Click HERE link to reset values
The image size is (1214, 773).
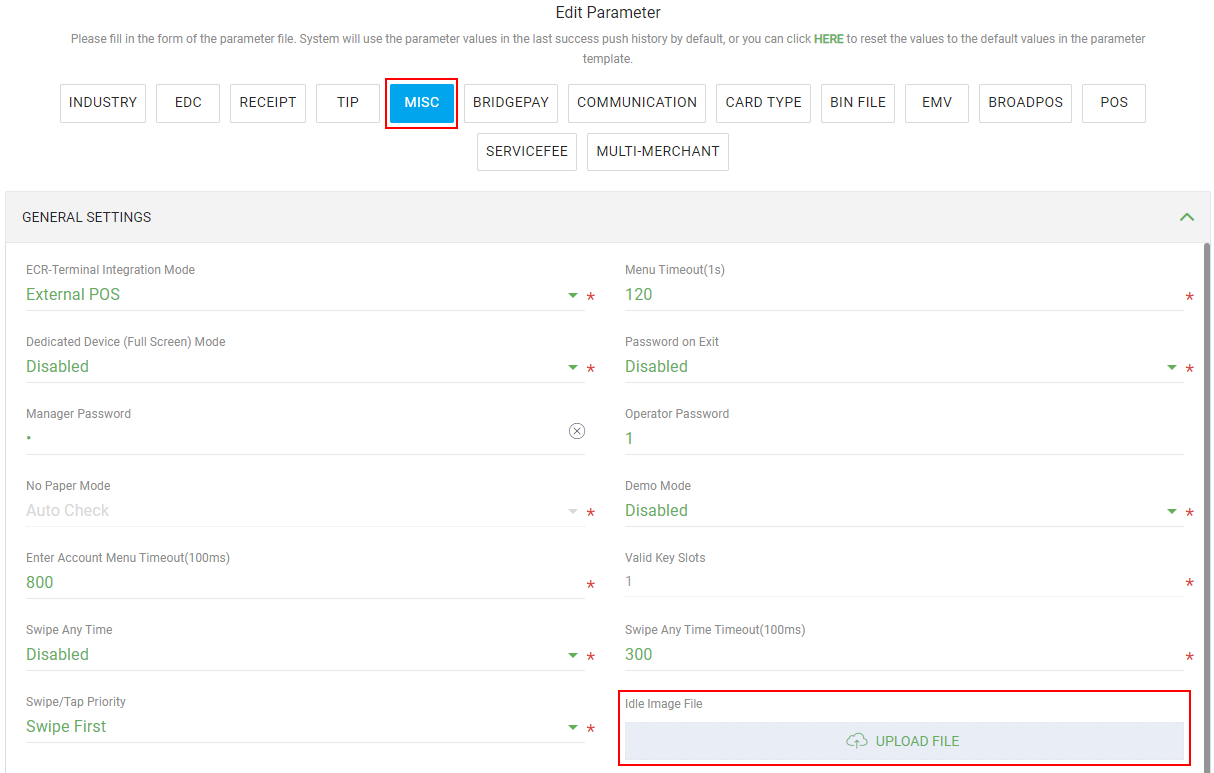tap(828, 39)
